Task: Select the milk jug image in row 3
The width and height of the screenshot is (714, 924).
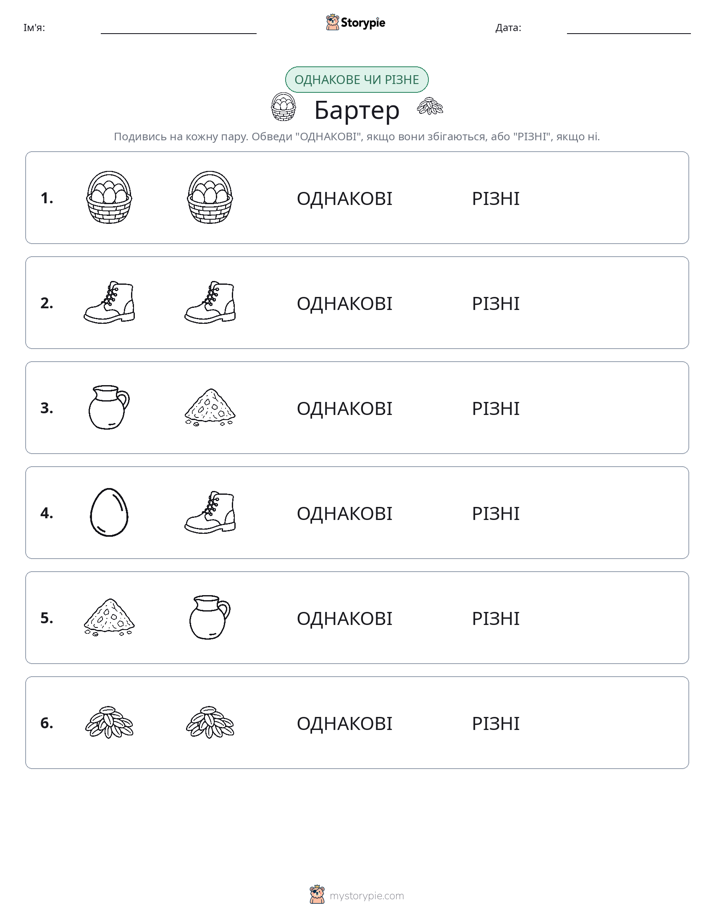Action: [109, 407]
